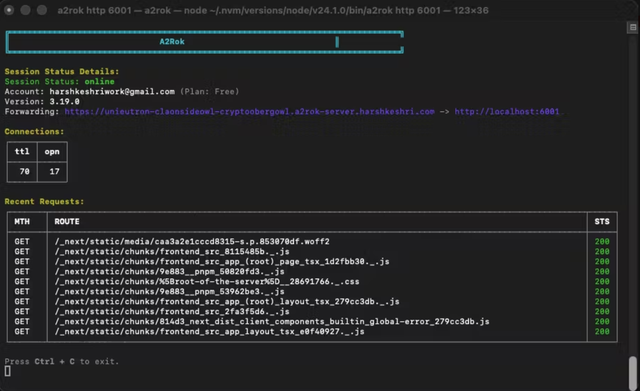
Task: Click the root-of-the-server css route
Action: tap(207, 282)
